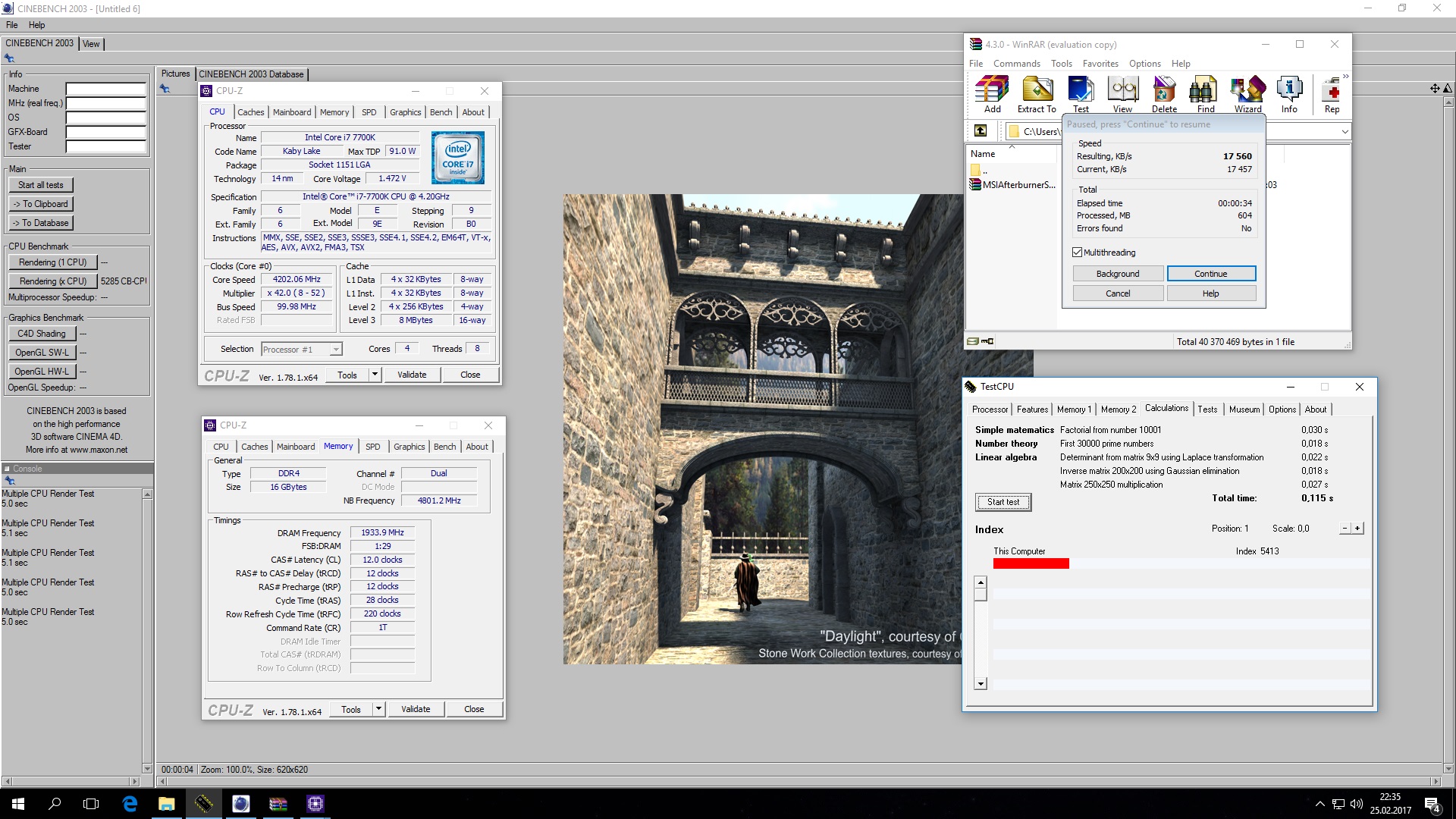Click Background button in WinRAR dialog

(x=1118, y=274)
